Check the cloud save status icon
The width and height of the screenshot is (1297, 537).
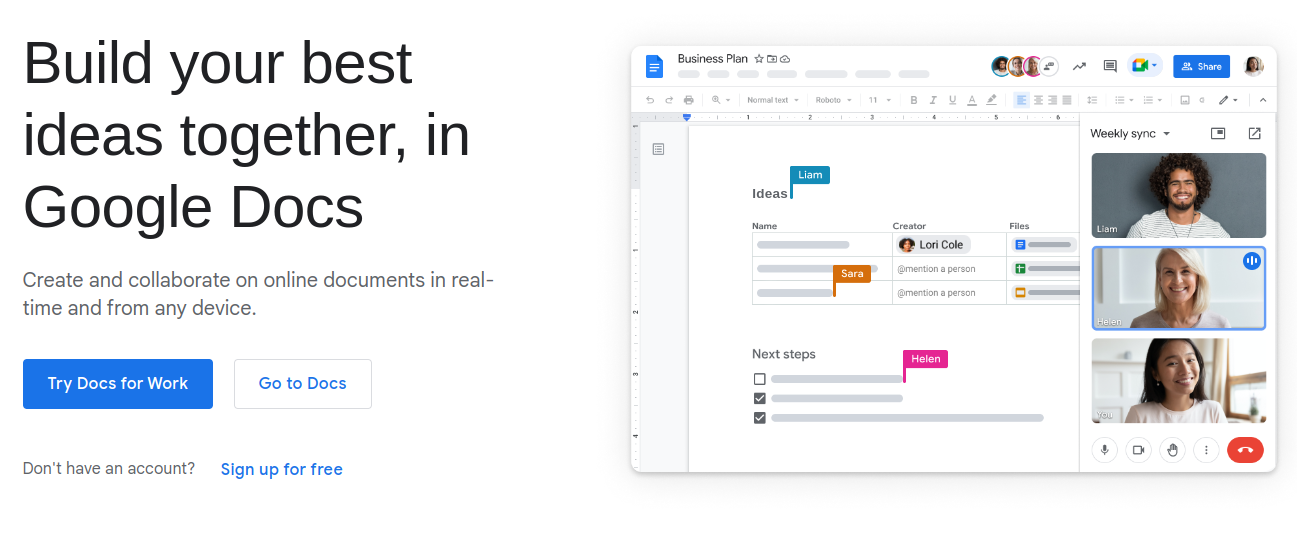pos(785,59)
